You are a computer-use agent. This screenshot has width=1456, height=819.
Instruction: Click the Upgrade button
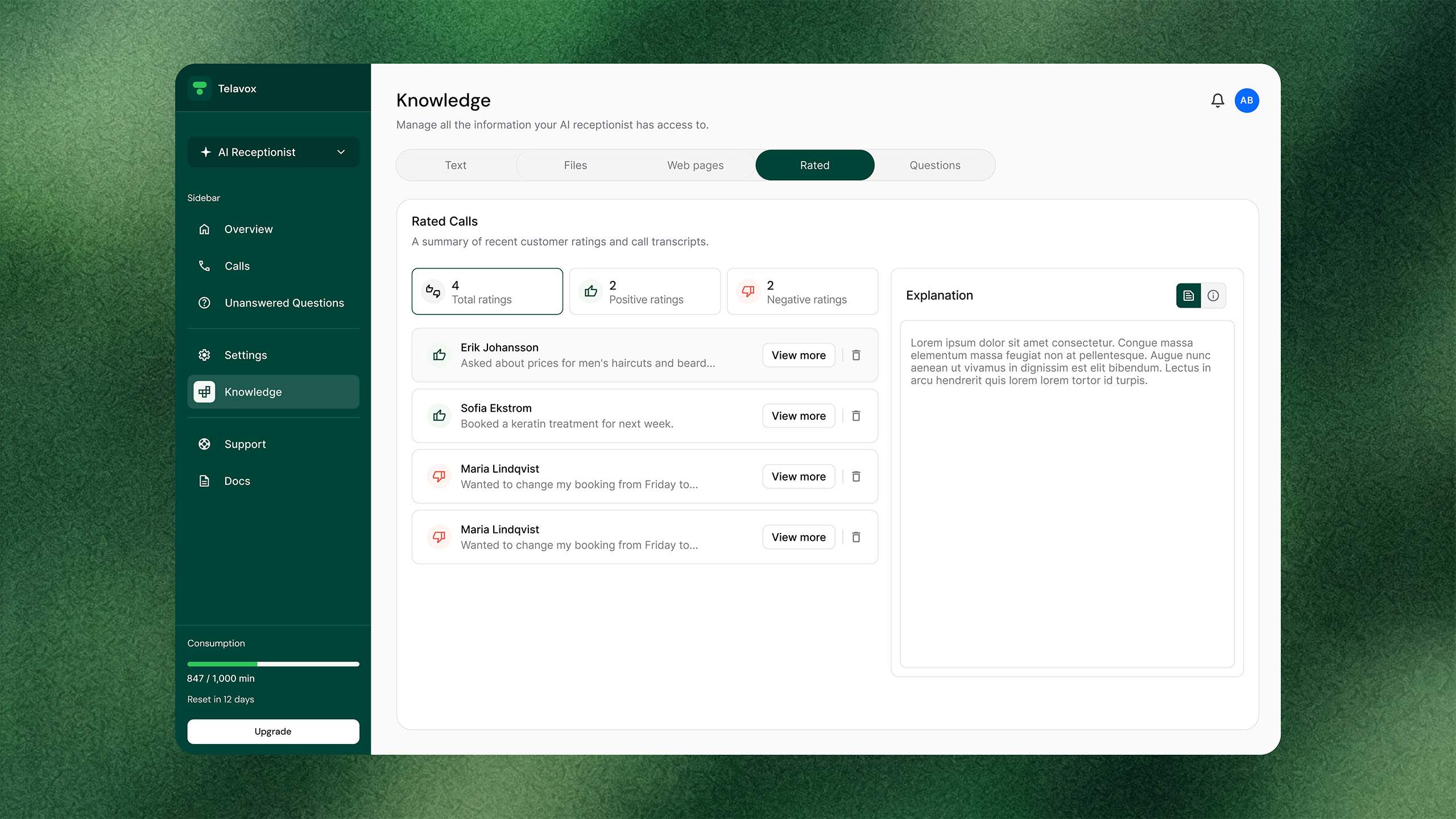click(x=273, y=731)
